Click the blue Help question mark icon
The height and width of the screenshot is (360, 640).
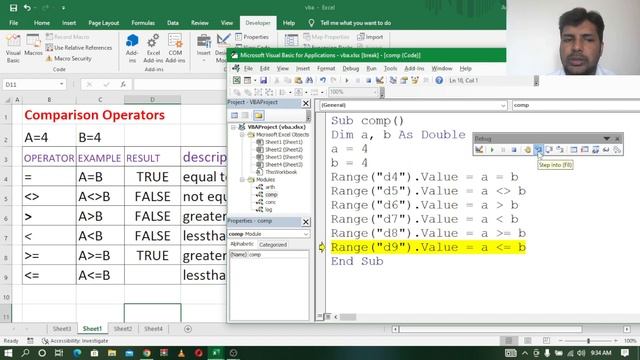click(x=439, y=80)
